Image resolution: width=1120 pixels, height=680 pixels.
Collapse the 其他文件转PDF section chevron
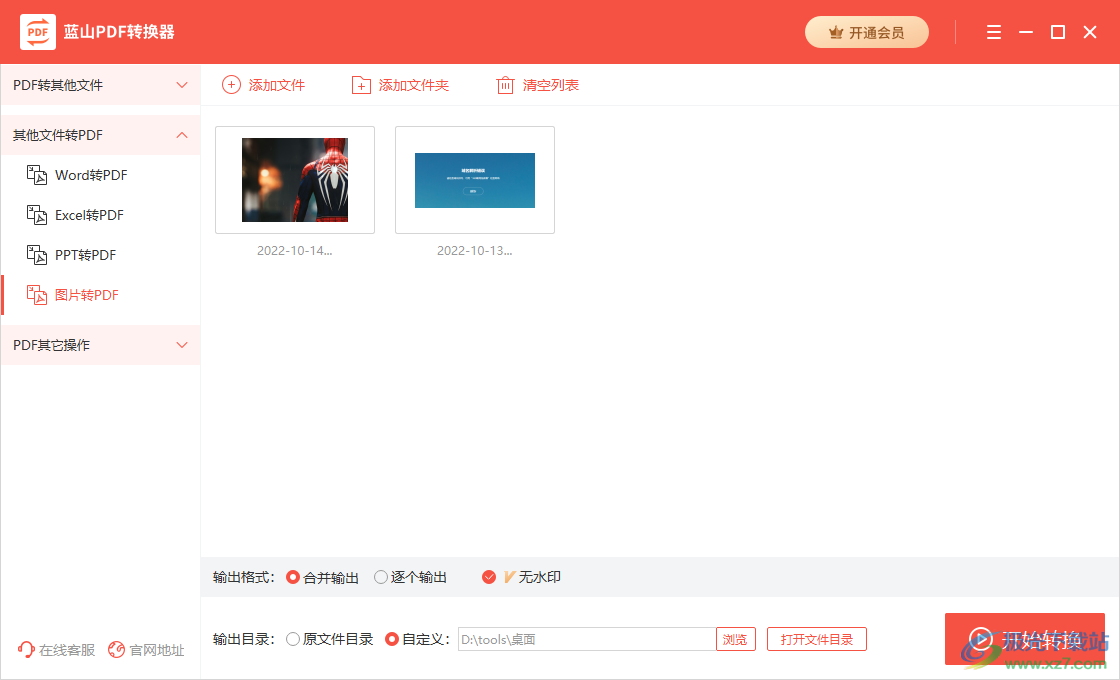click(182, 135)
